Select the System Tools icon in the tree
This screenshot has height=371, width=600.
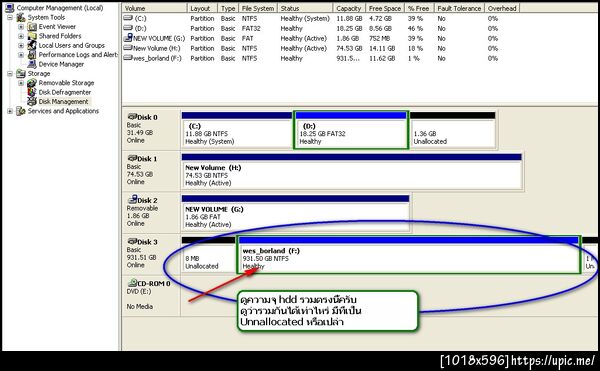pyautogui.click(x=21, y=17)
